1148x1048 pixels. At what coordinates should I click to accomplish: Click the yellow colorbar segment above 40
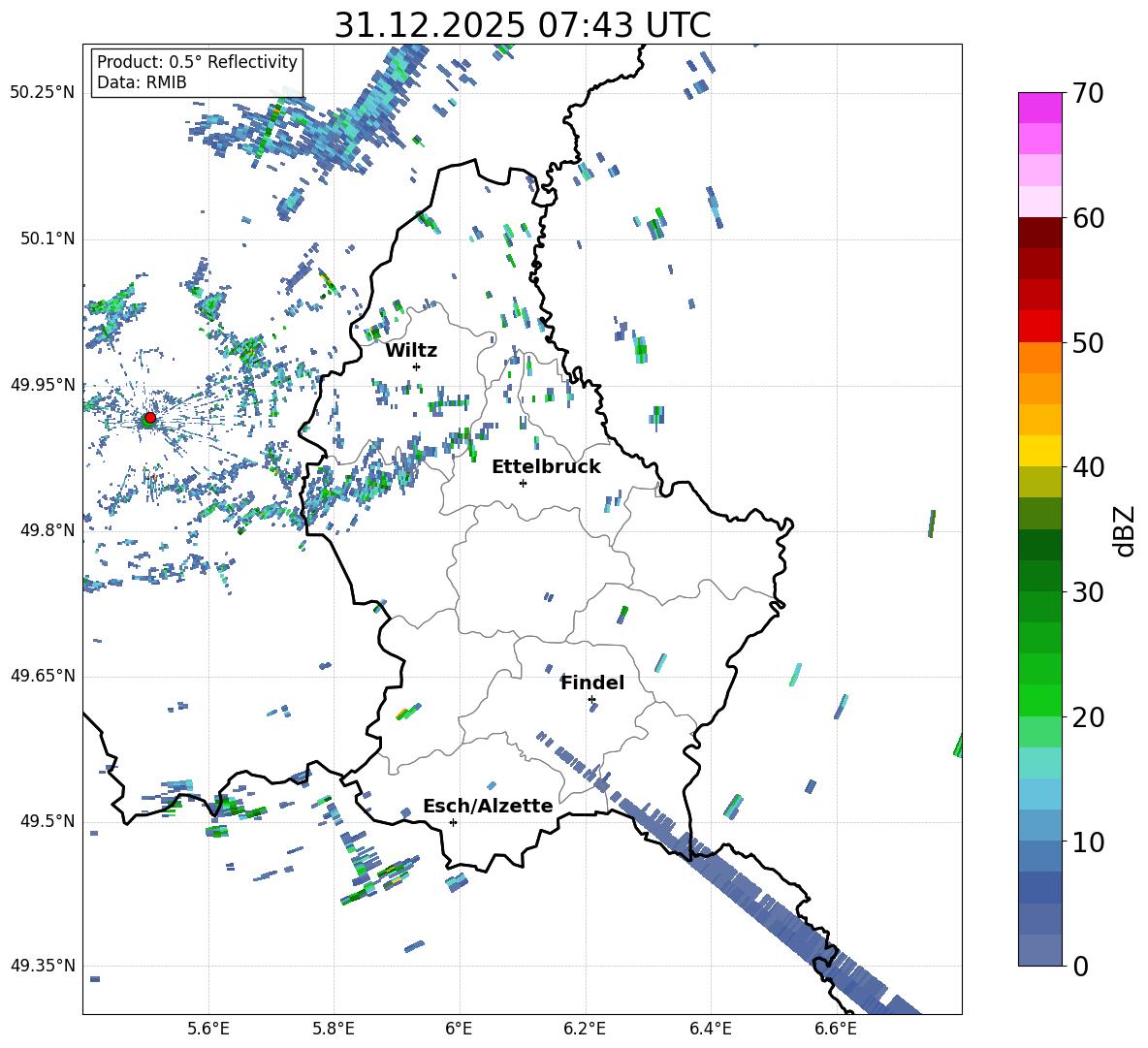click(x=1039, y=451)
